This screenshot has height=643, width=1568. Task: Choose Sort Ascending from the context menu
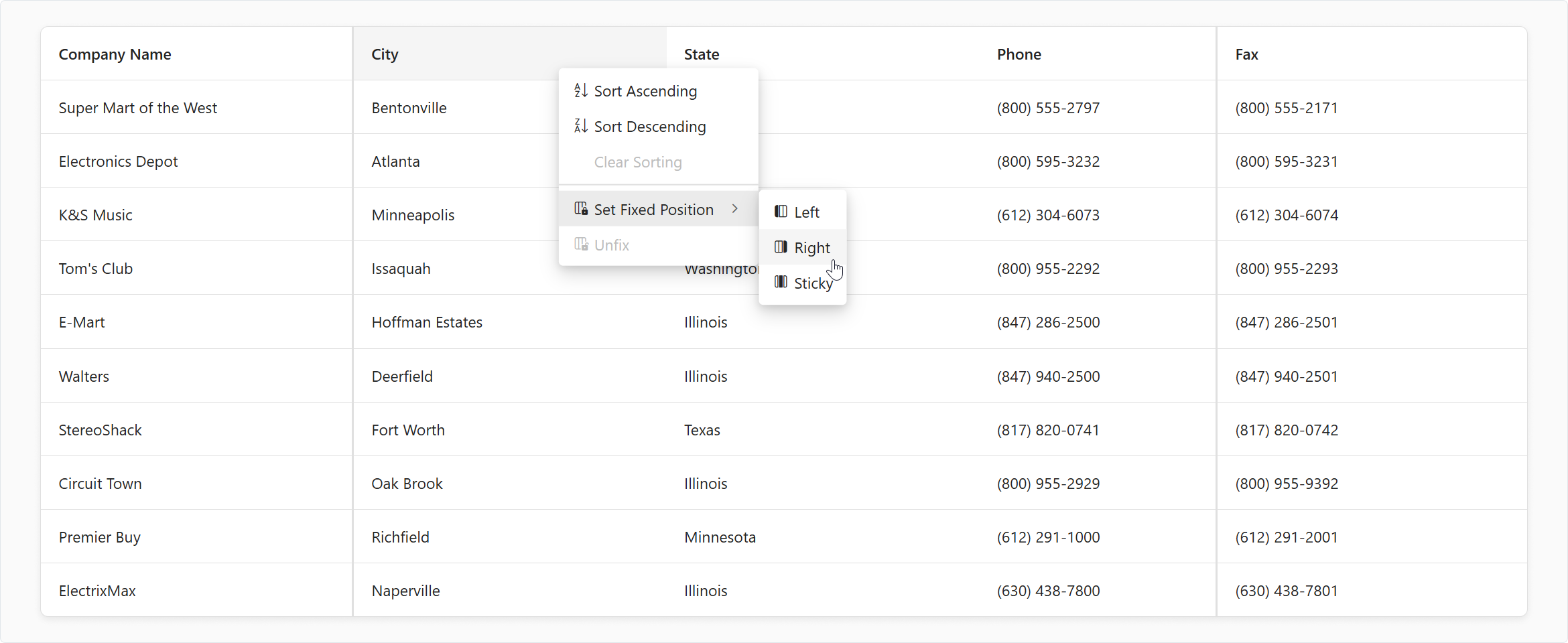pos(645,91)
